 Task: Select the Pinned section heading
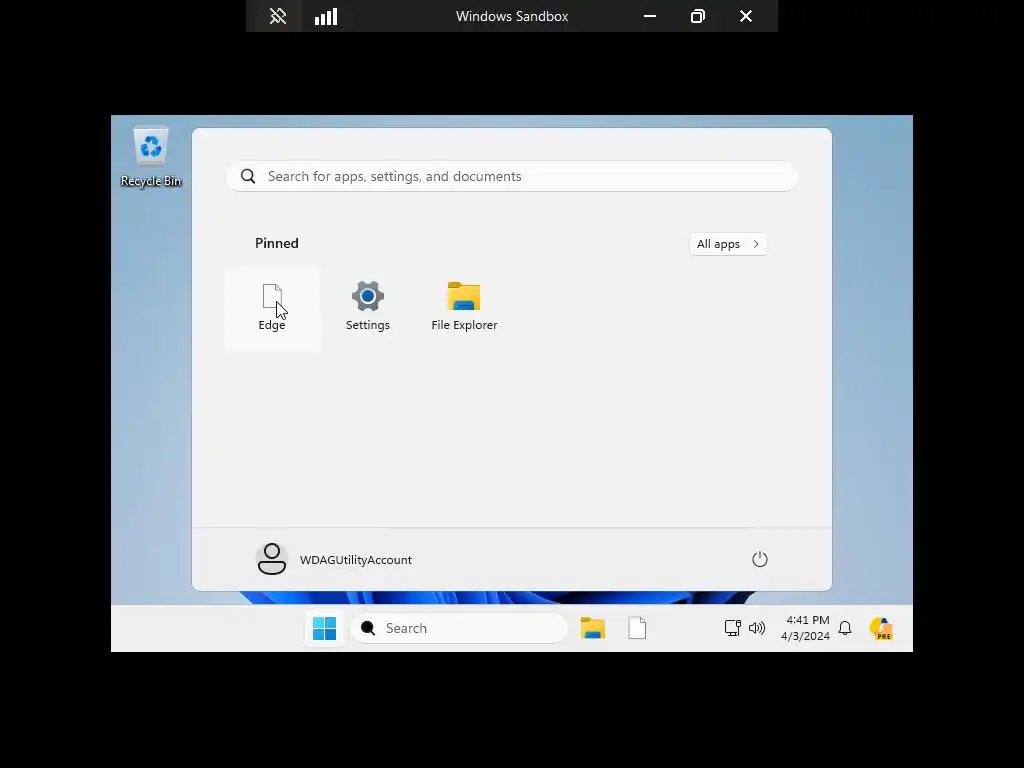click(x=277, y=244)
